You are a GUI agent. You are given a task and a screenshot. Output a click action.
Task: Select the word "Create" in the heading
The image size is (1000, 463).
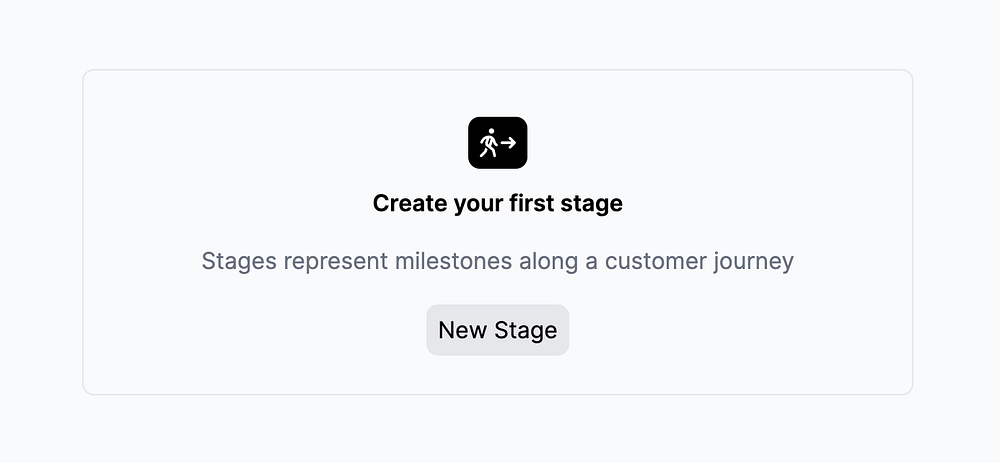click(x=409, y=203)
